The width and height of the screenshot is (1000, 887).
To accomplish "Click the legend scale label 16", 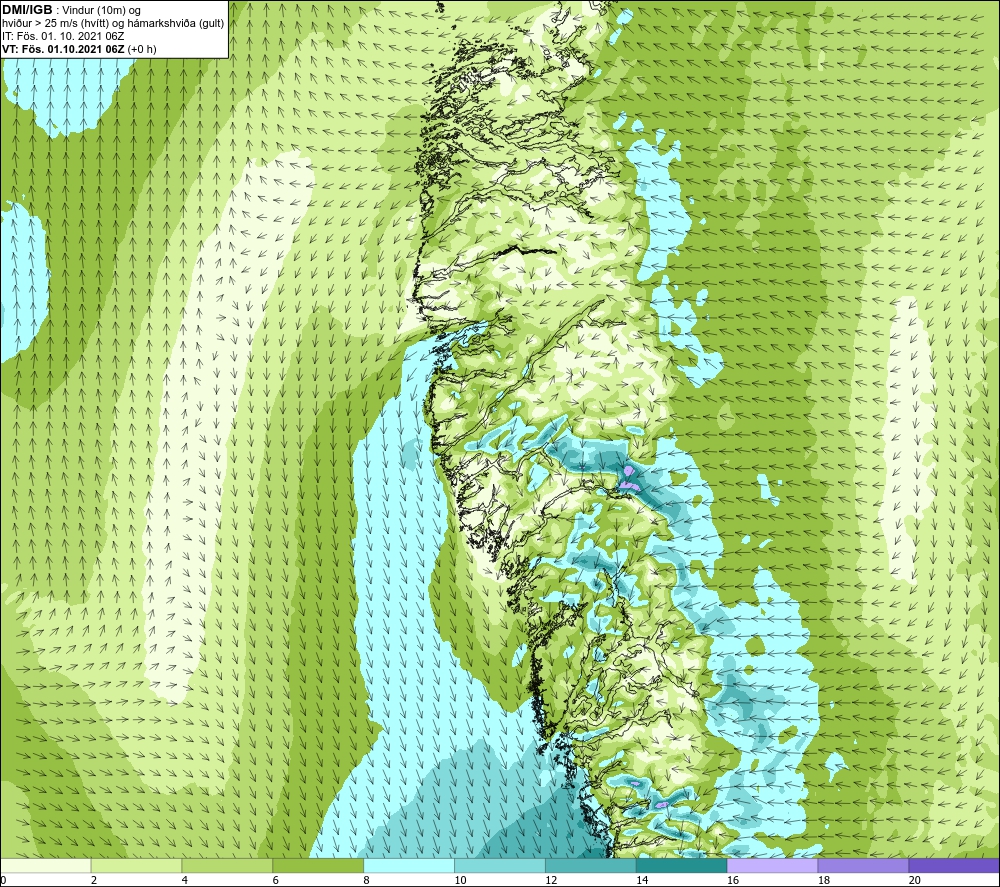I will pyautogui.click(x=732, y=880).
